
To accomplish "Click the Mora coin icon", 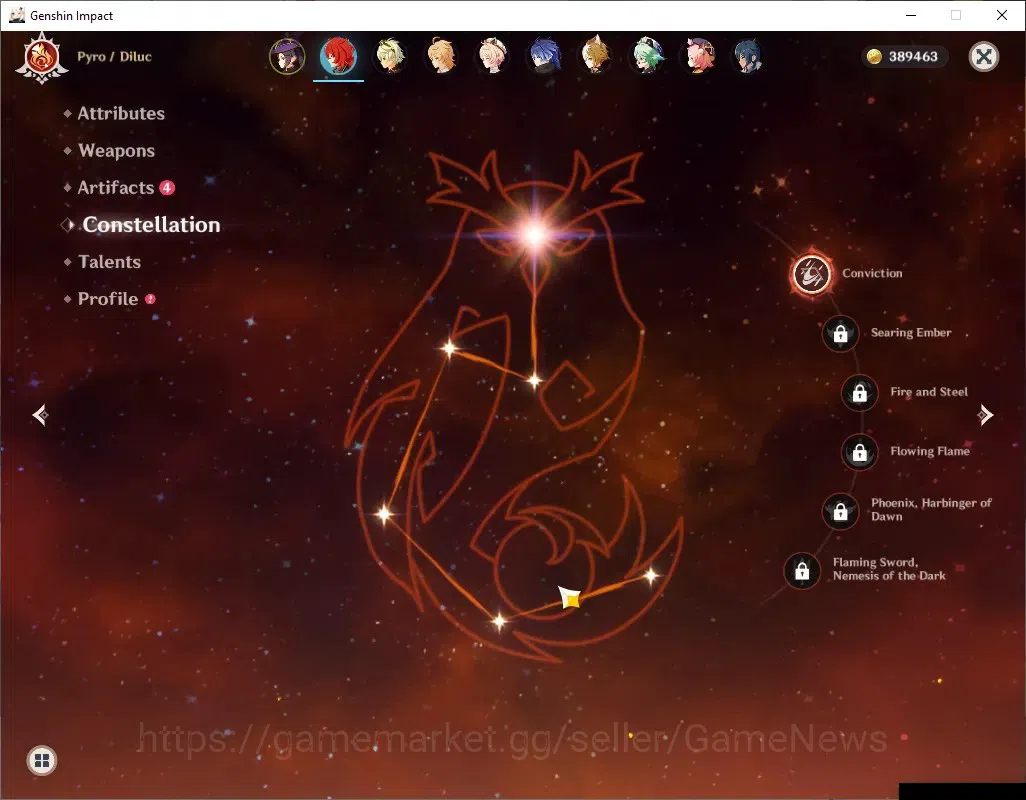I will pos(874,57).
